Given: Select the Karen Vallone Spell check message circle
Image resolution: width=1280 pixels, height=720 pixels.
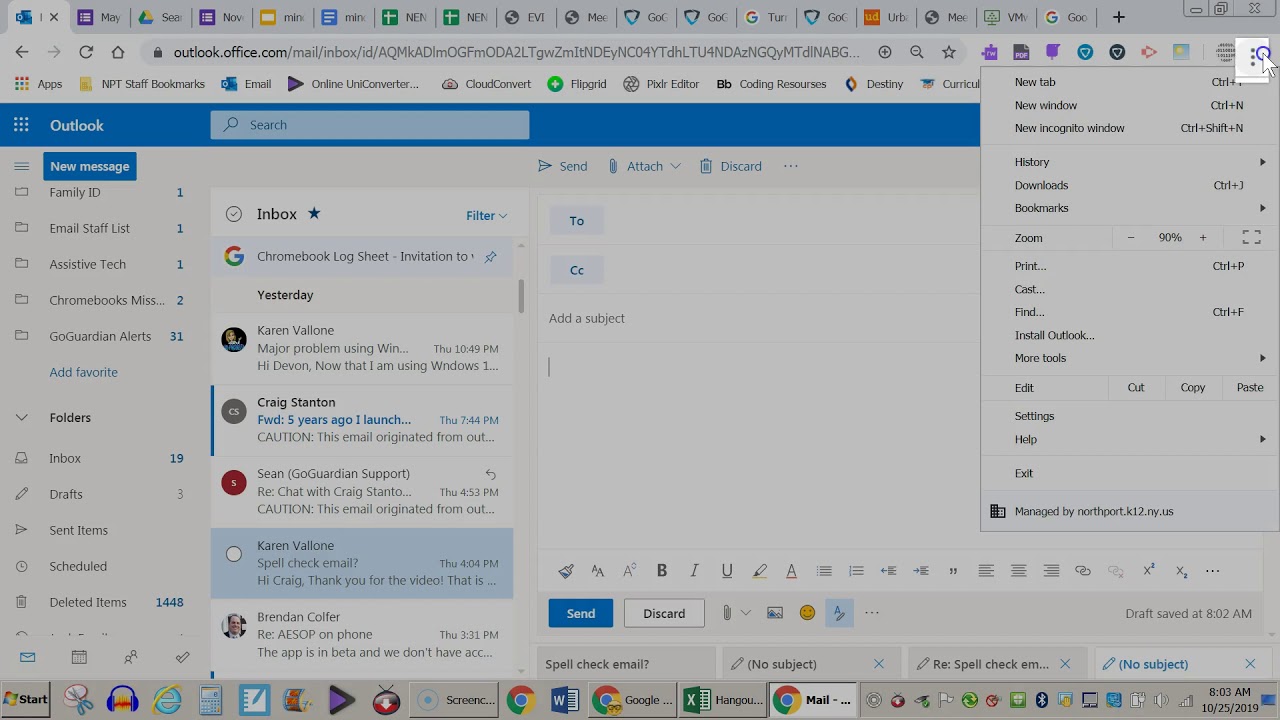Looking at the screenshot, I should (x=234, y=554).
